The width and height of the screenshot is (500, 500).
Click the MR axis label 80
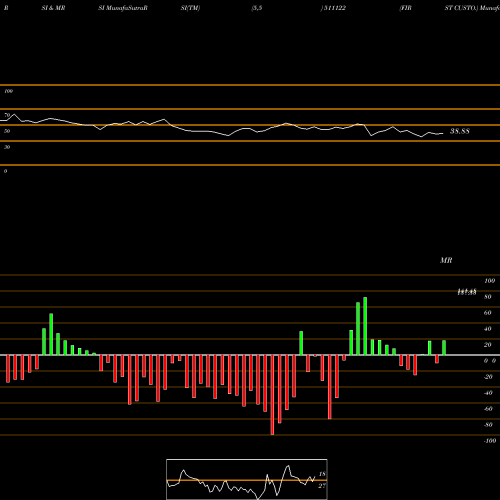pos(488,297)
